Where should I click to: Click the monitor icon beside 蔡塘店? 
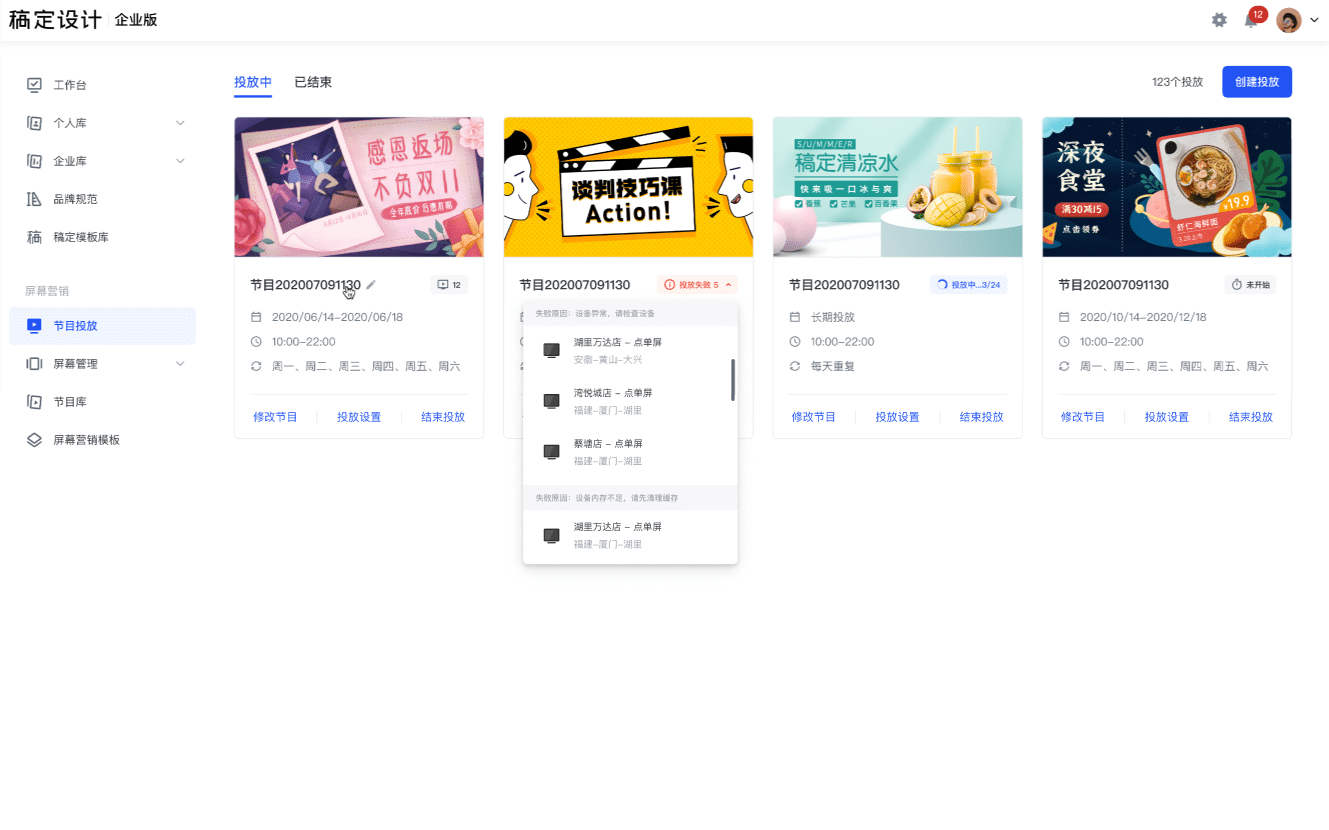pos(551,452)
